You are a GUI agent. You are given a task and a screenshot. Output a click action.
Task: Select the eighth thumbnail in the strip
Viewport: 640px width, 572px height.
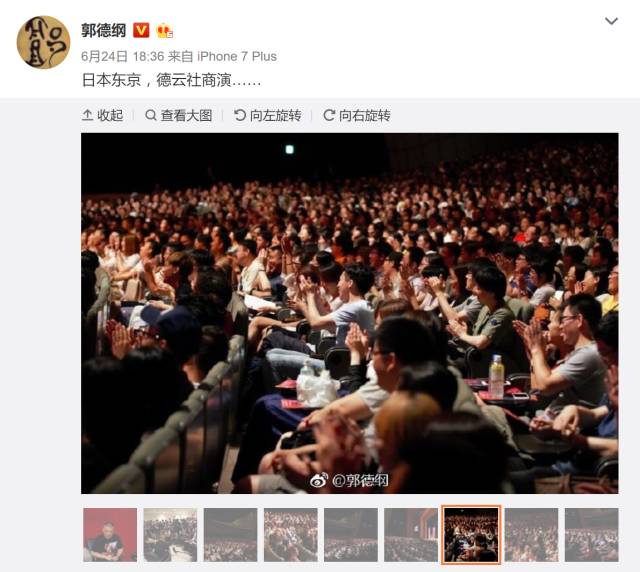coord(531,535)
